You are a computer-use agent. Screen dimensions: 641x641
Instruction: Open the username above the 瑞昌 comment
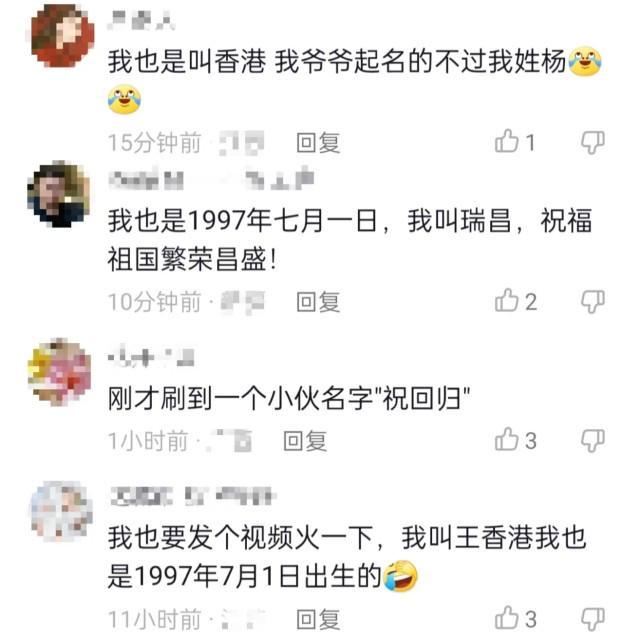[x=211, y=179]
